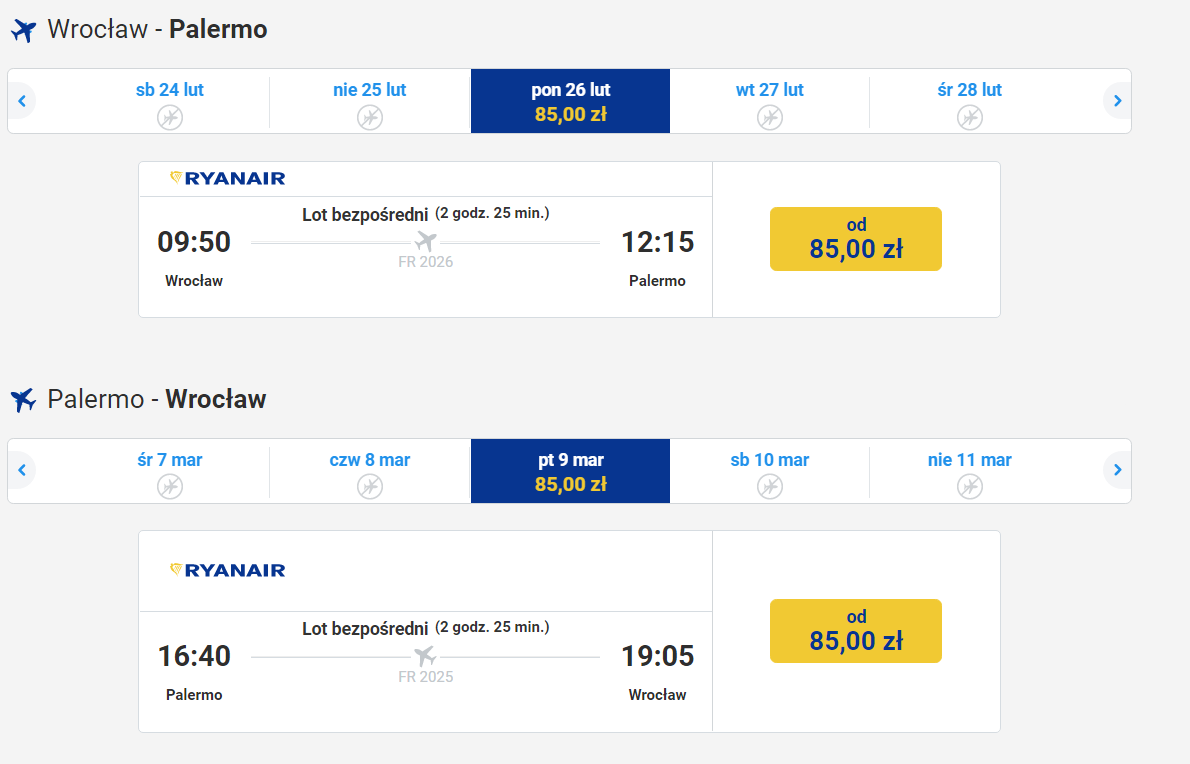Click Ryanair logo on the return flight card

click(x=228, y=570)
